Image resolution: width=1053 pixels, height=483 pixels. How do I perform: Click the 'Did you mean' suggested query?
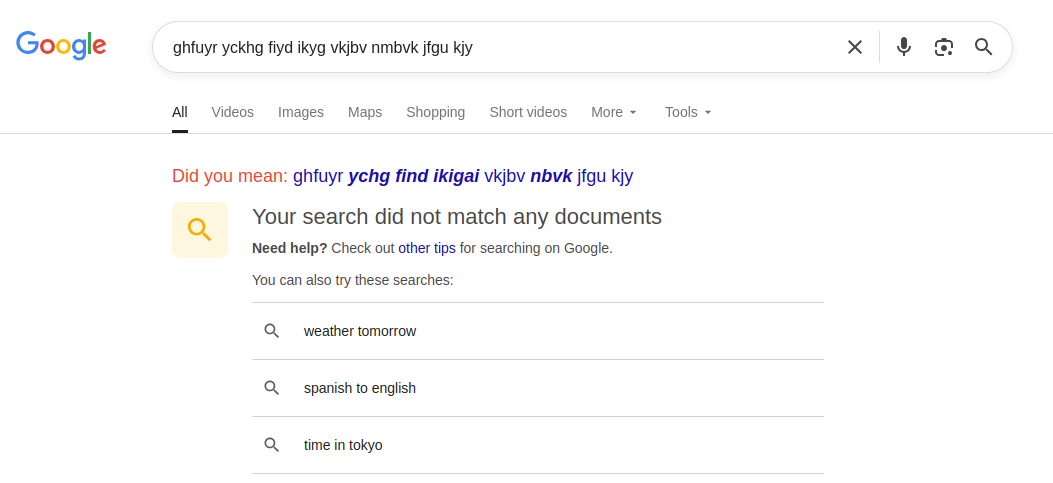(x=463, y=176)
